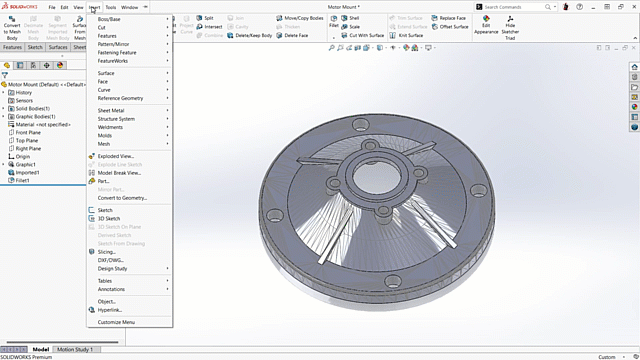Screen dimensions: 640x360
Task: Click Offset Surface tool
Action: coord(449,27)
